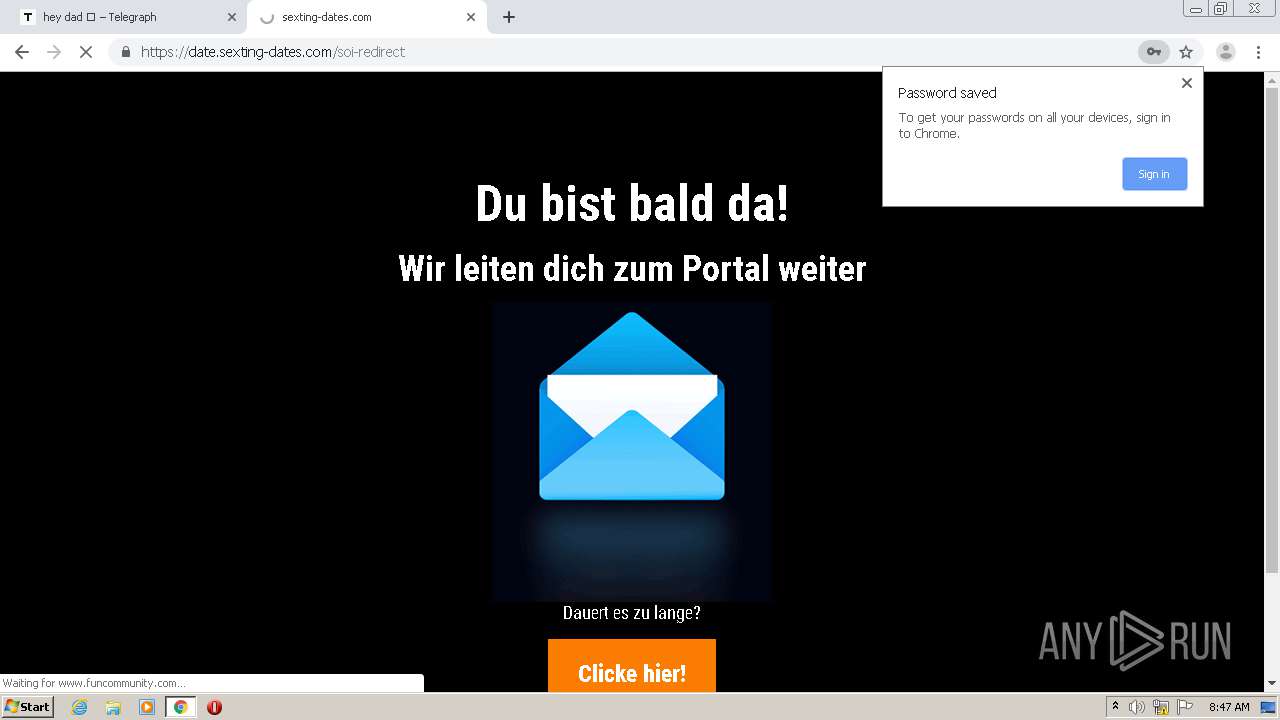Screen dimensions: 1280x720
Task: Open the Windows Start menu
Action: pyautogui.click(x=28, y=707)
